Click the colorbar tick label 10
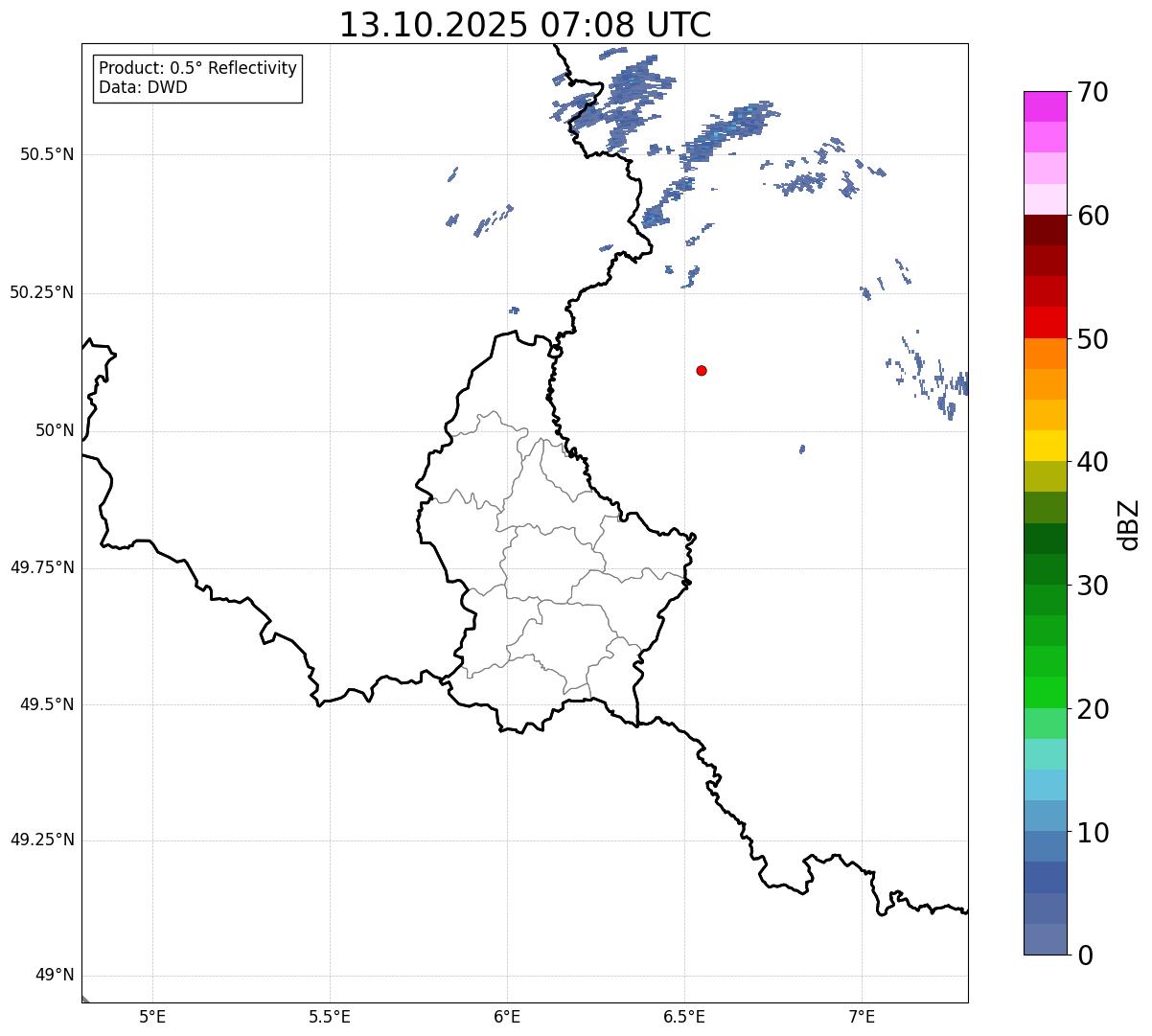Image resolution: width=1152 pixels, height=1036 pixels. pos(1093,833)
